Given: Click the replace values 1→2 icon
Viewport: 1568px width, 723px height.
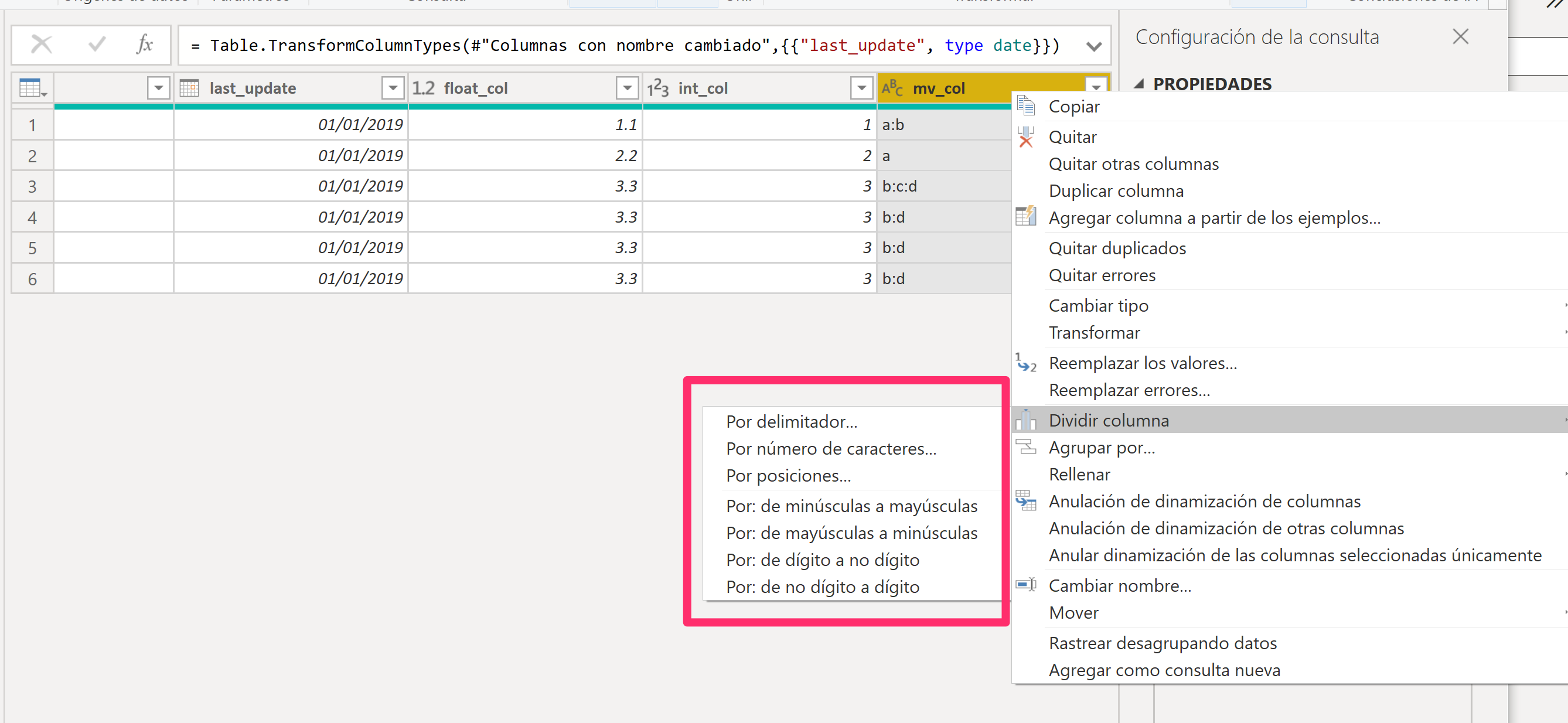Looking at the screenshot, I should coord(1025,363).
